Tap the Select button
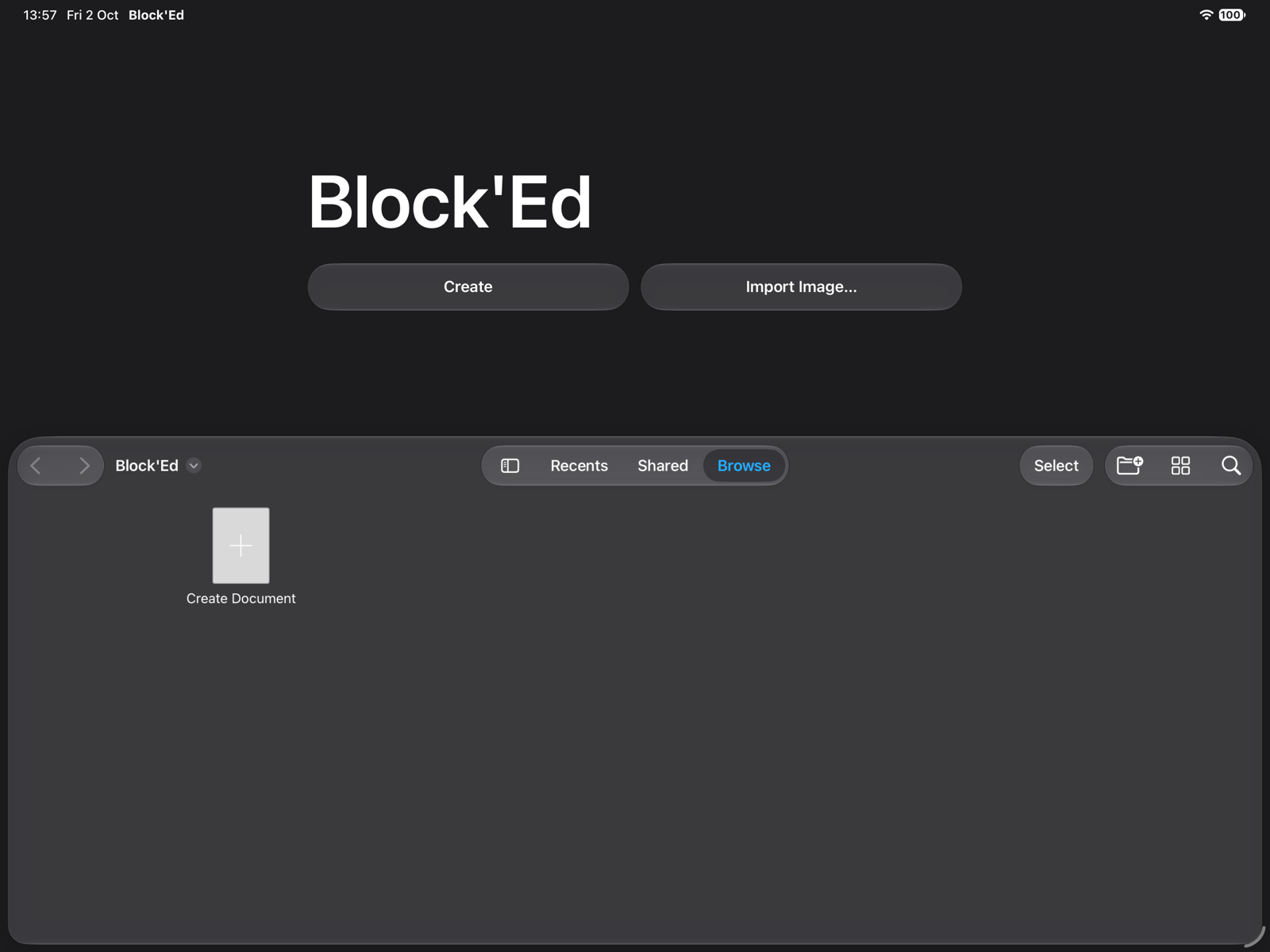The height and width of the screenshot is (952, 1270). coord(1056,466)
